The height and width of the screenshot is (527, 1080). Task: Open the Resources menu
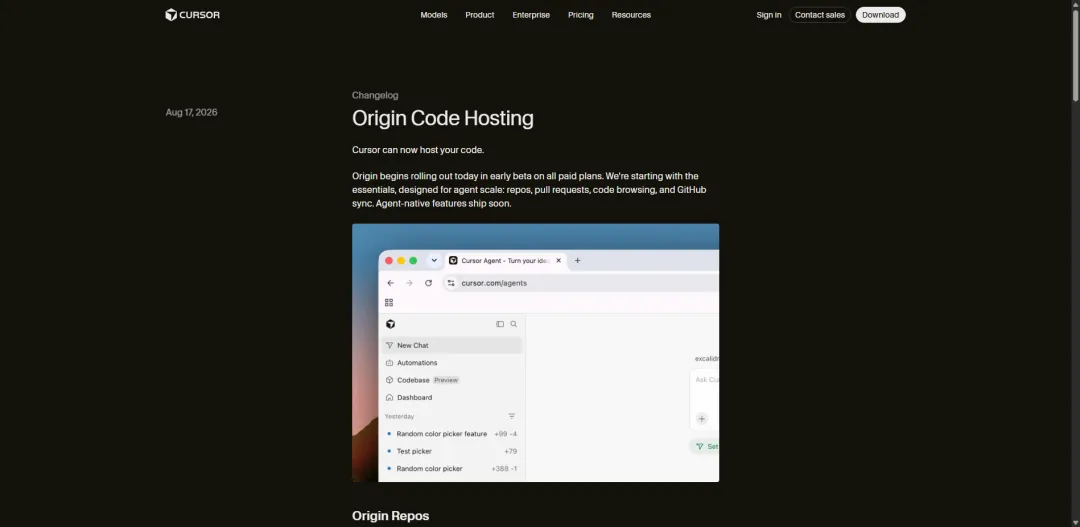(631, 15)
